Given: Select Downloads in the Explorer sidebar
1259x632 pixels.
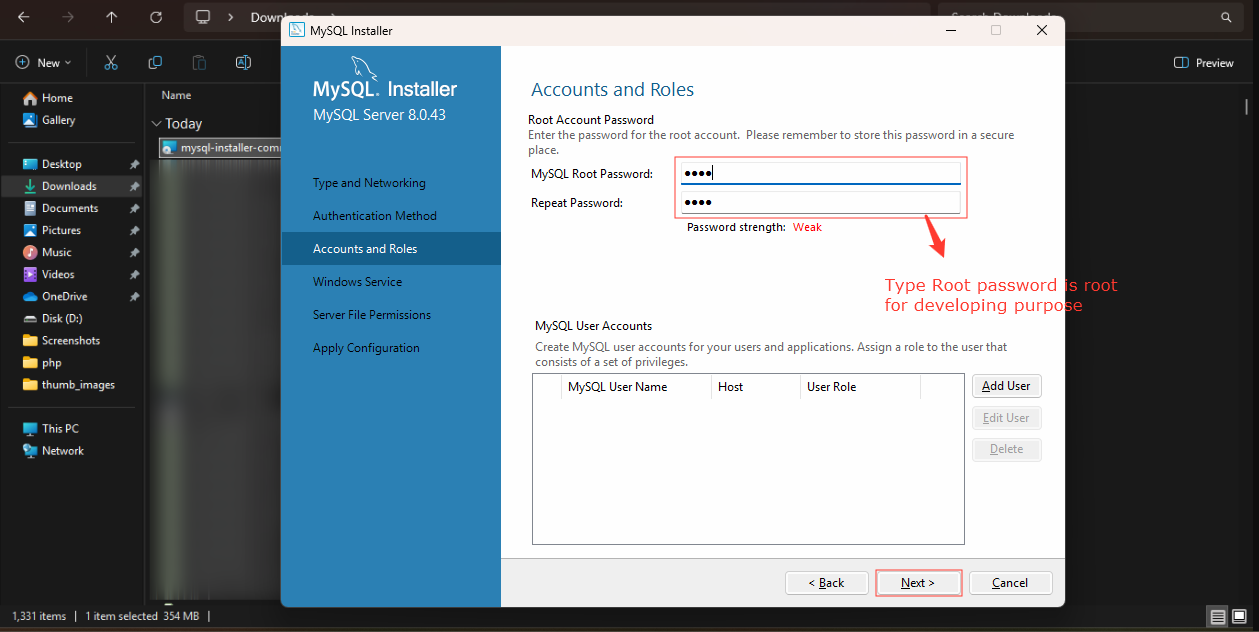Looking at the screenshot, I should click(x=71, y=186).
